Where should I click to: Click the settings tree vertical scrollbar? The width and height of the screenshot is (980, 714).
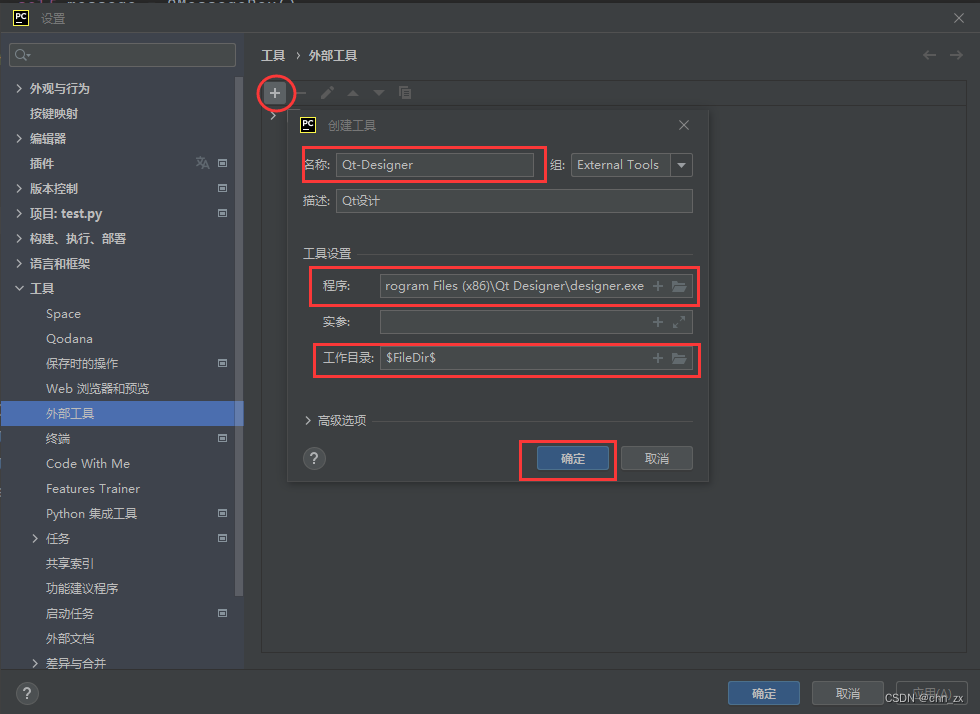point(238,336)
